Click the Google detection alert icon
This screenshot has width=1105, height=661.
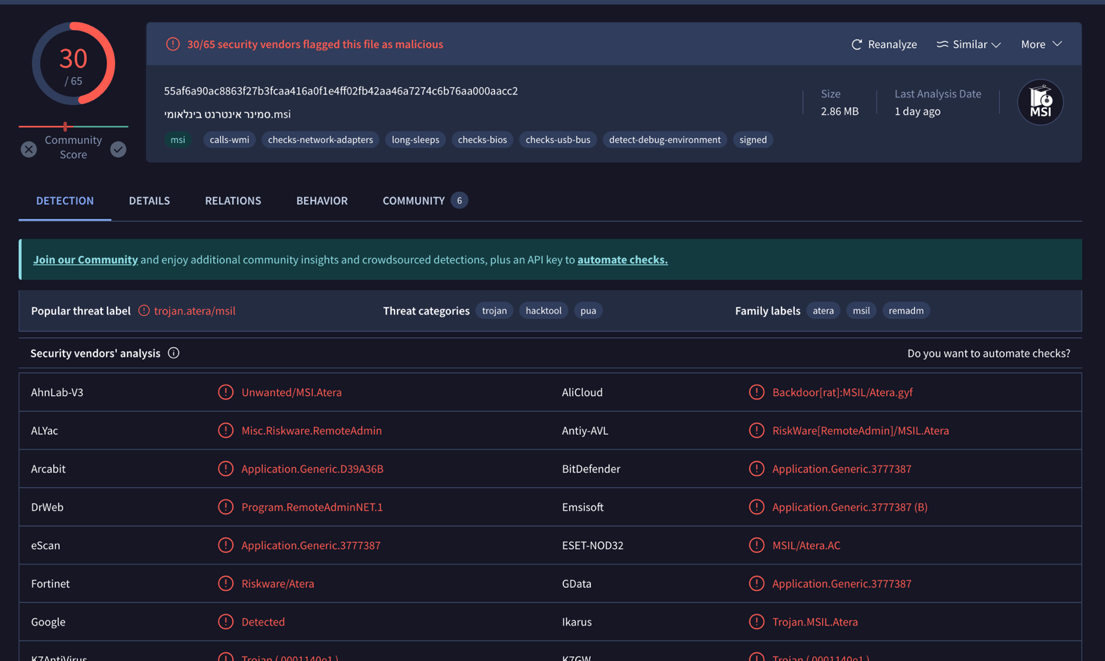coord(226,622)
